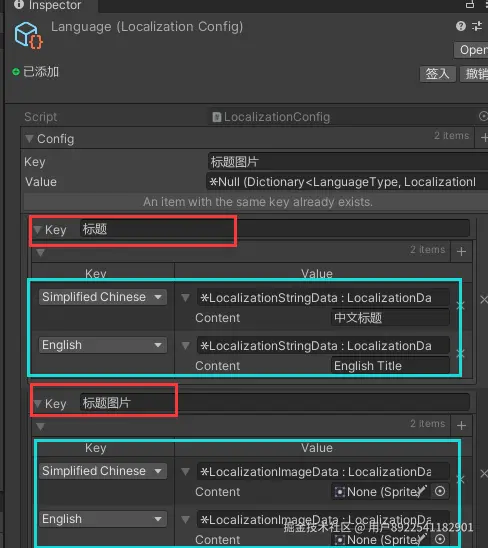Open sprite picker for Simplified Chinese image
488x548 pixels.
click(x=440, y=491)
